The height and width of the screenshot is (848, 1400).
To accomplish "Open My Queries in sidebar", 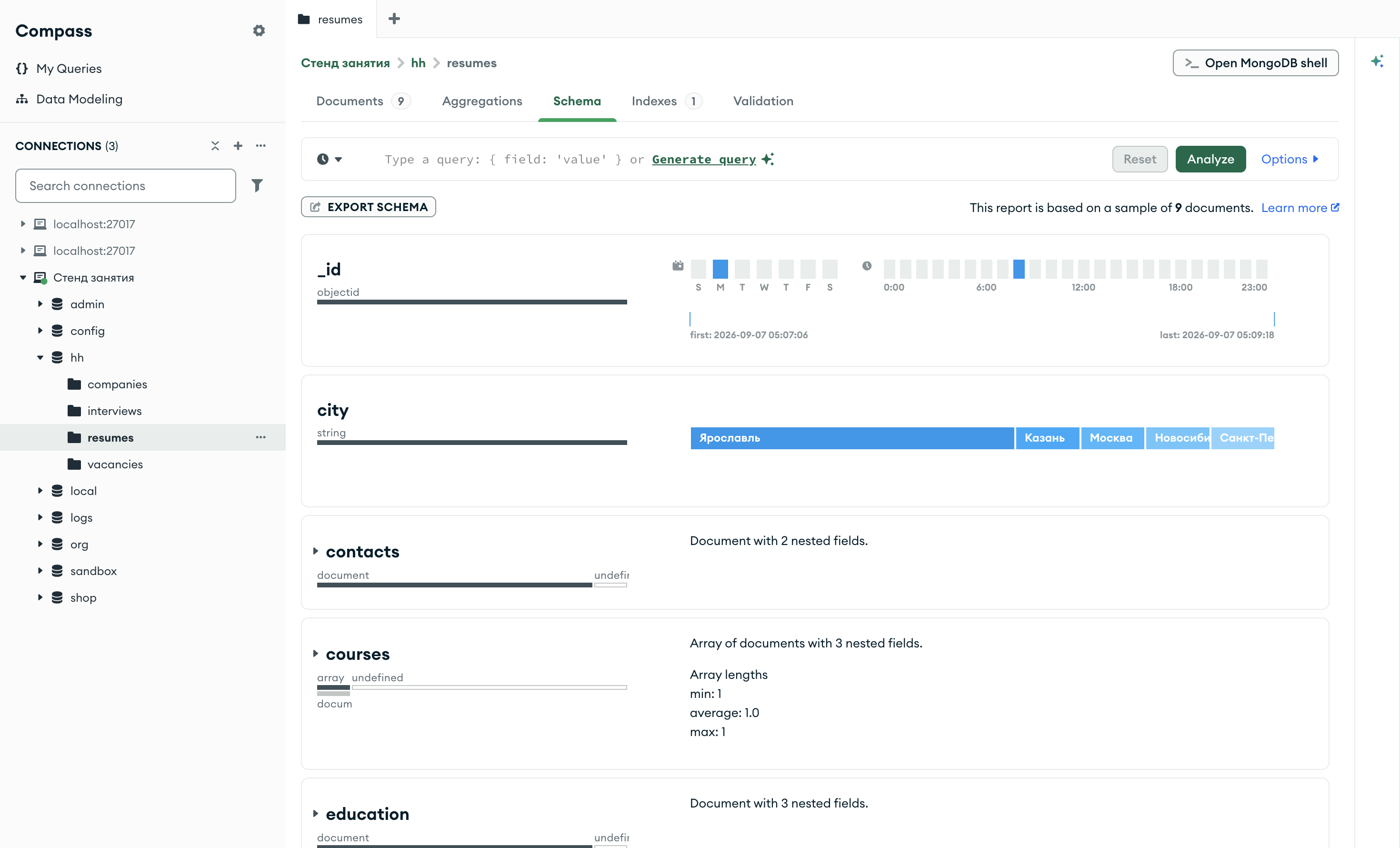I will pyautogui.click(x=59, y=68).
